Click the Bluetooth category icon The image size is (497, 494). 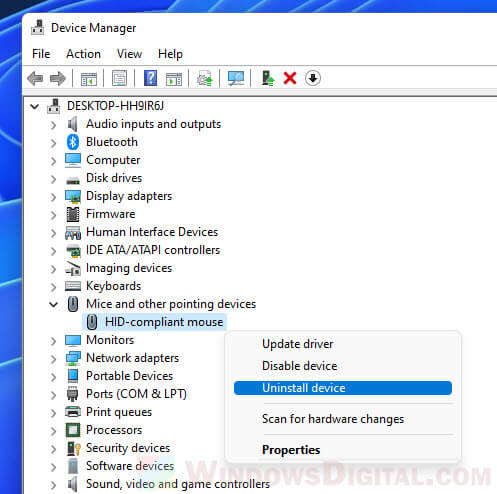(x=73, y=142)
